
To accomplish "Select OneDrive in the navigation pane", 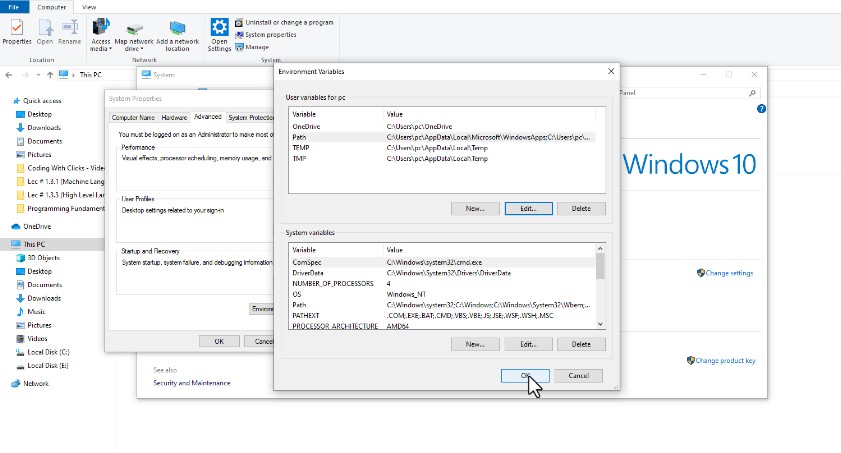I will [x=31, y=227].
